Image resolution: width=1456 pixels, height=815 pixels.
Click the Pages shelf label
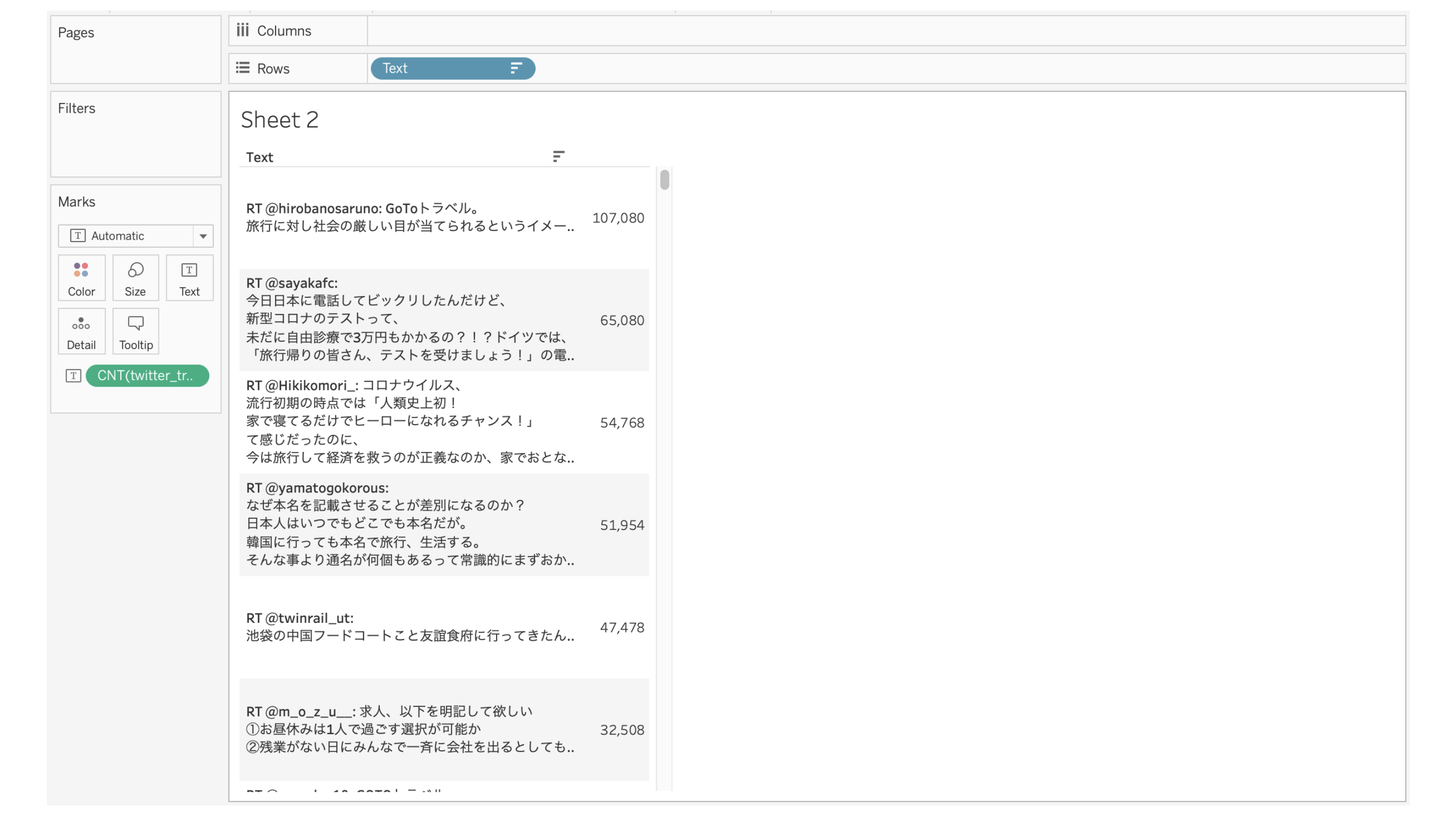tap(76, 32)
